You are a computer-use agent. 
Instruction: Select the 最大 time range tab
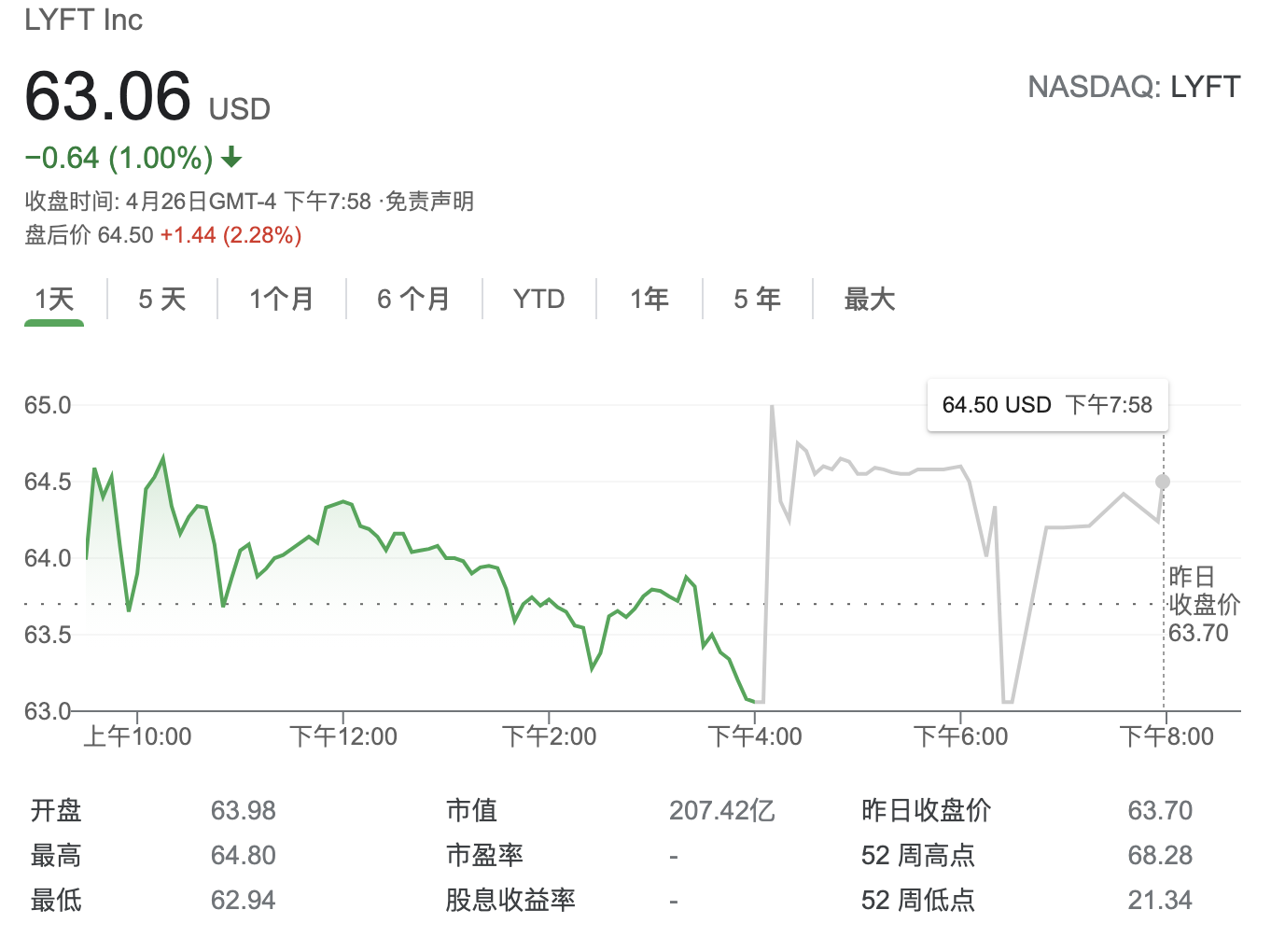[869, 300]
